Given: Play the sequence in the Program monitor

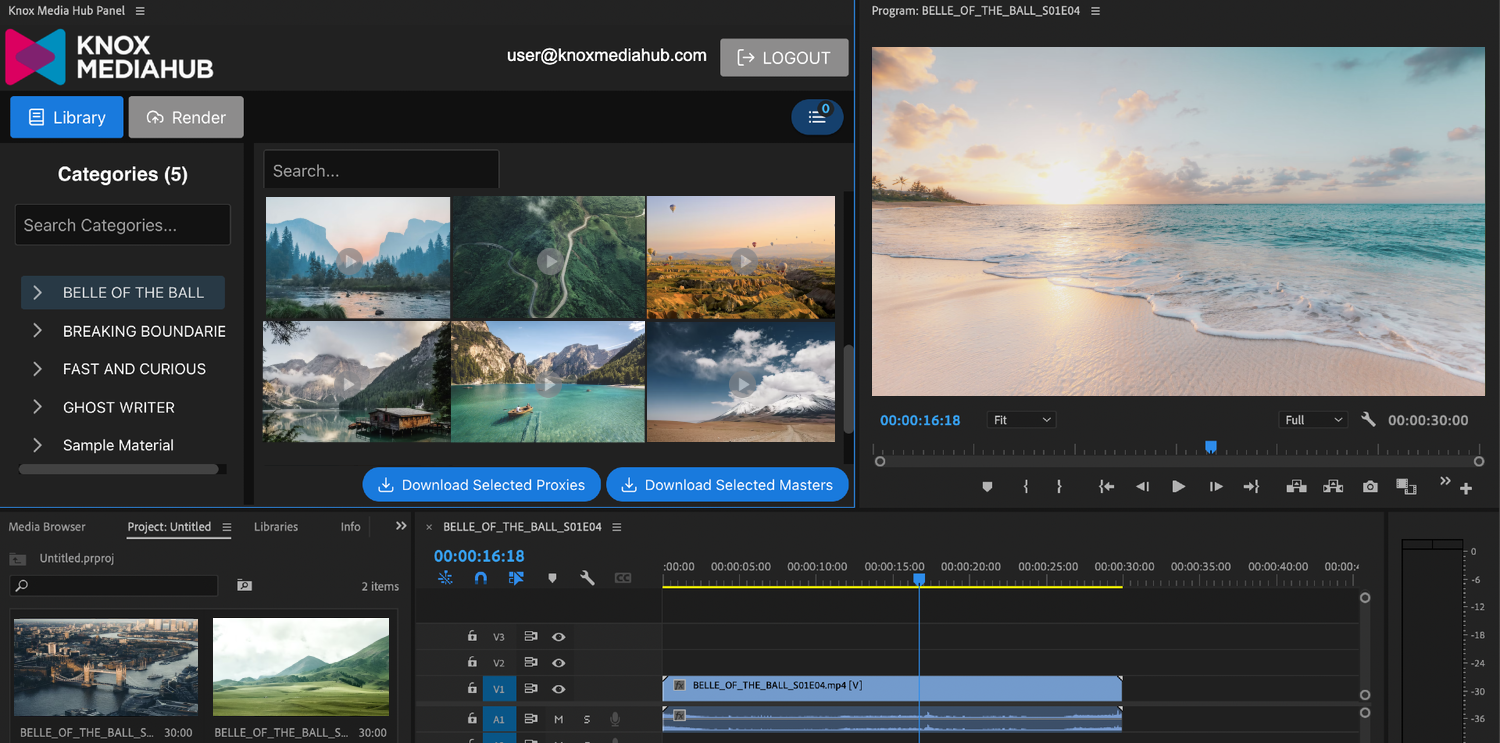Looking at the screenshot, I should pyautogui.click(x=1179, y=487).
